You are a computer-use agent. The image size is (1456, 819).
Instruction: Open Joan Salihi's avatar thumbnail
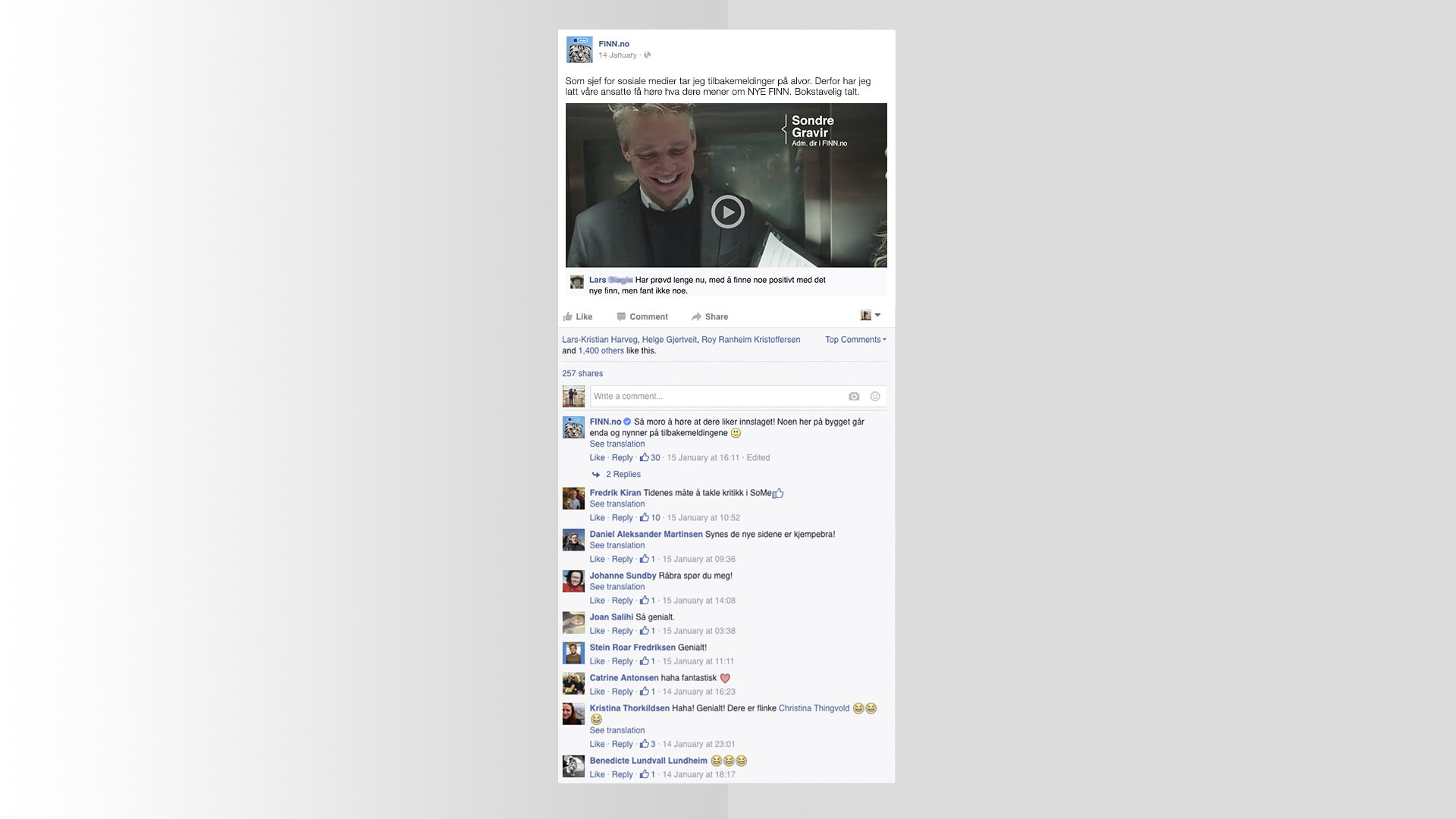573,623
